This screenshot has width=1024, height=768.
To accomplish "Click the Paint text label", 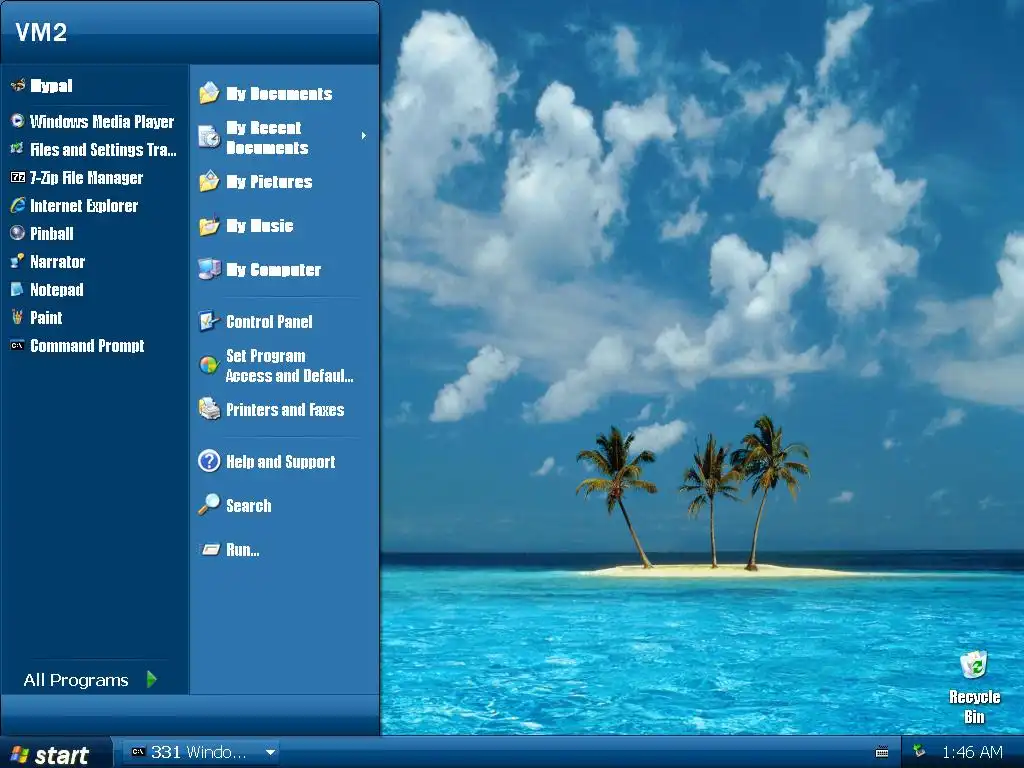I will (x=46, y=318).
